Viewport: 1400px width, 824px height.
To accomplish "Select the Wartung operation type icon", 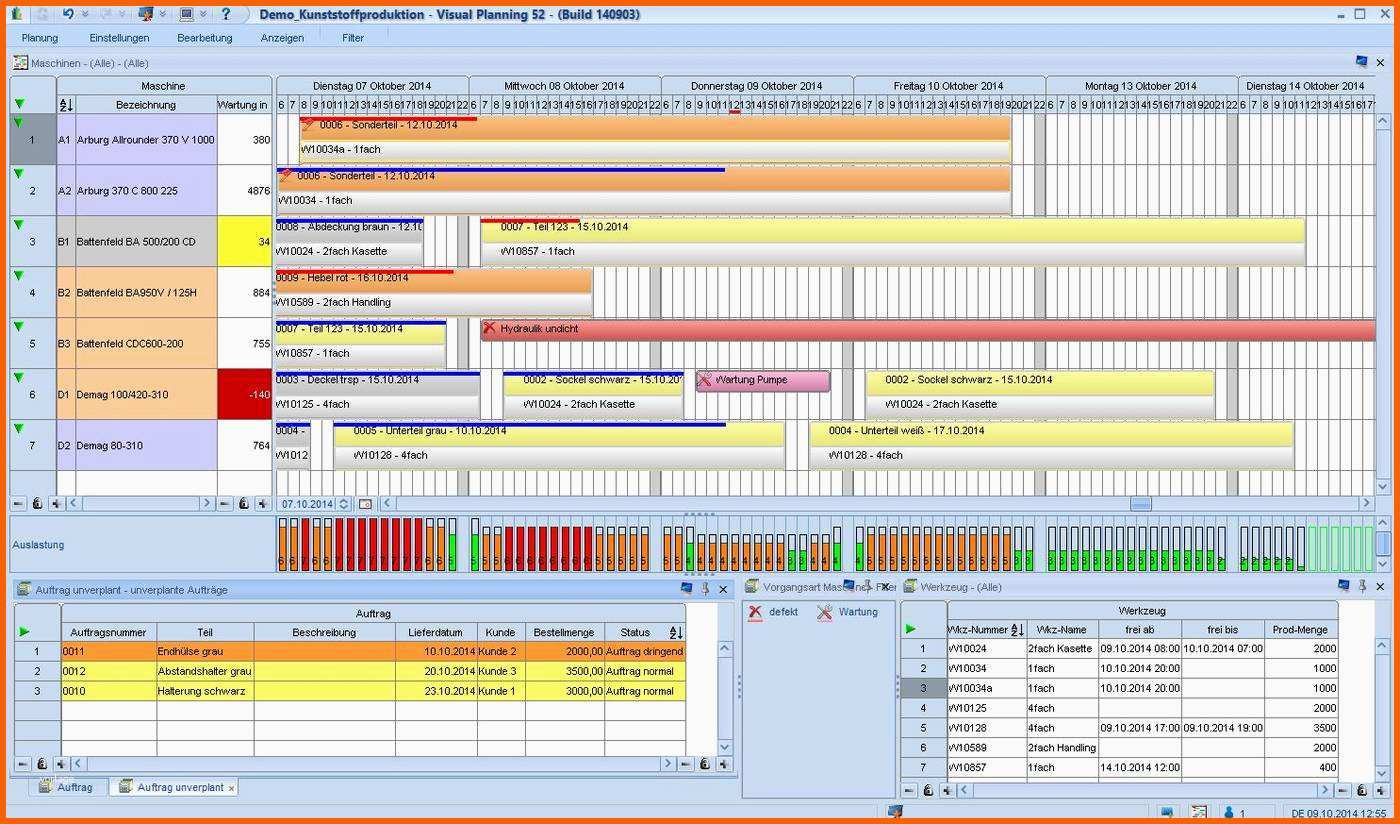I will 824,612.
